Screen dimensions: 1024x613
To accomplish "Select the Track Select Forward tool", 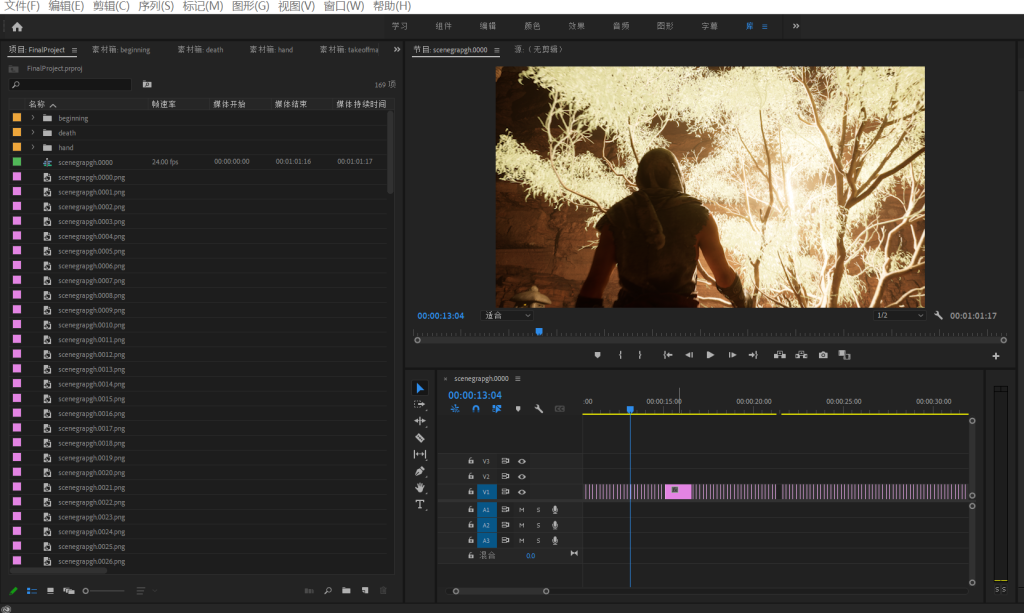I will coord(420,405).
